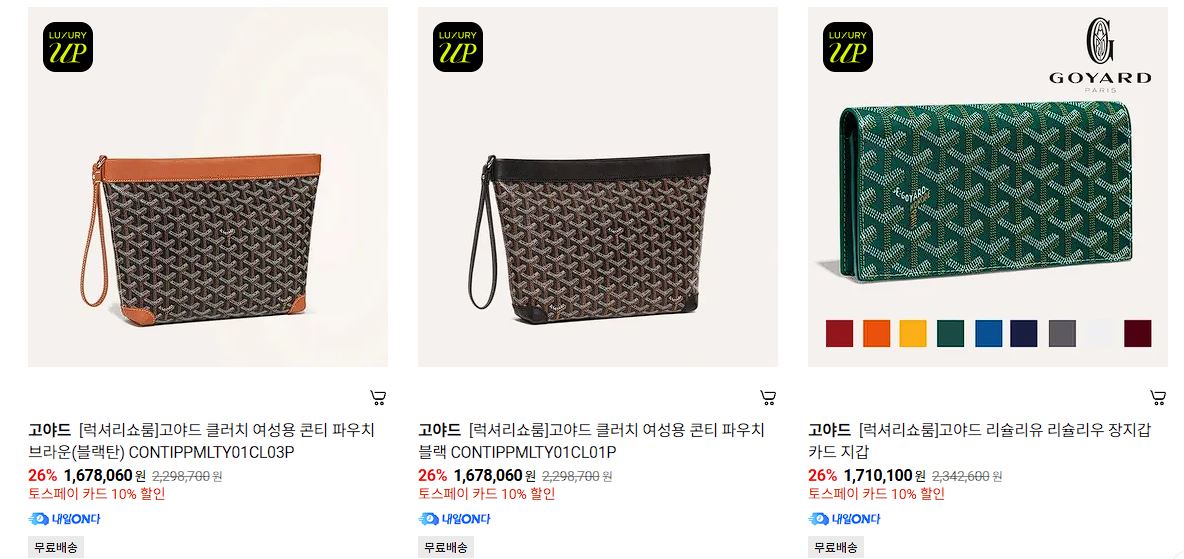Click the Goyard Paris logo
The width and height of the screenshot is (1184, 559).
pyautogui.click(x=1100, y=56)
